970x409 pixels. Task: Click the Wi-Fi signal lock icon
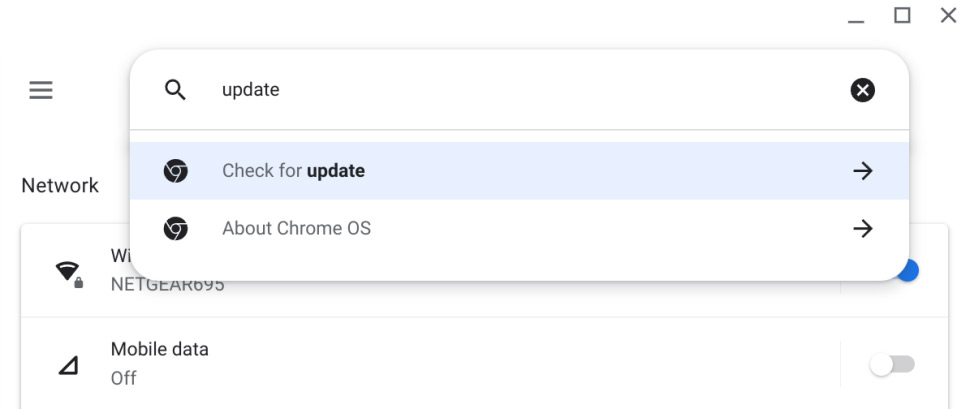coord(69,274)
